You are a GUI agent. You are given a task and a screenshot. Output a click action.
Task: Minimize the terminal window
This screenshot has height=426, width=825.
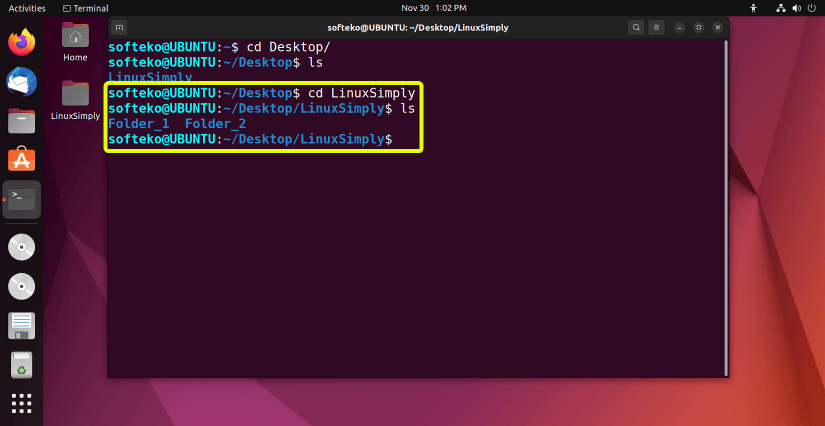coord(680,27)
